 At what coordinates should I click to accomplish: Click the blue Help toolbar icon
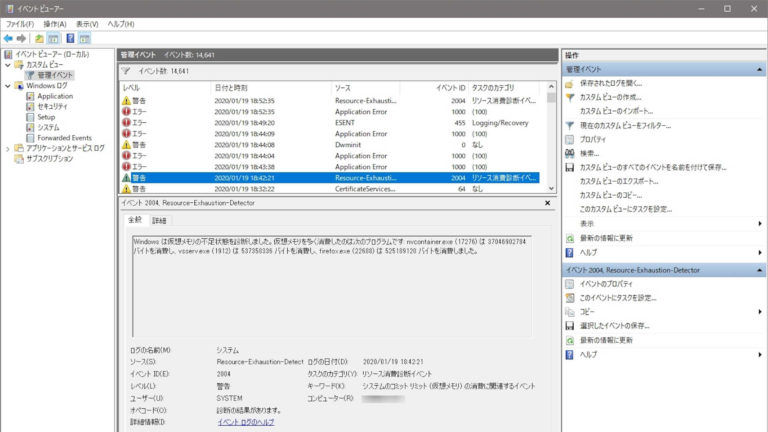tap(70, 38)
